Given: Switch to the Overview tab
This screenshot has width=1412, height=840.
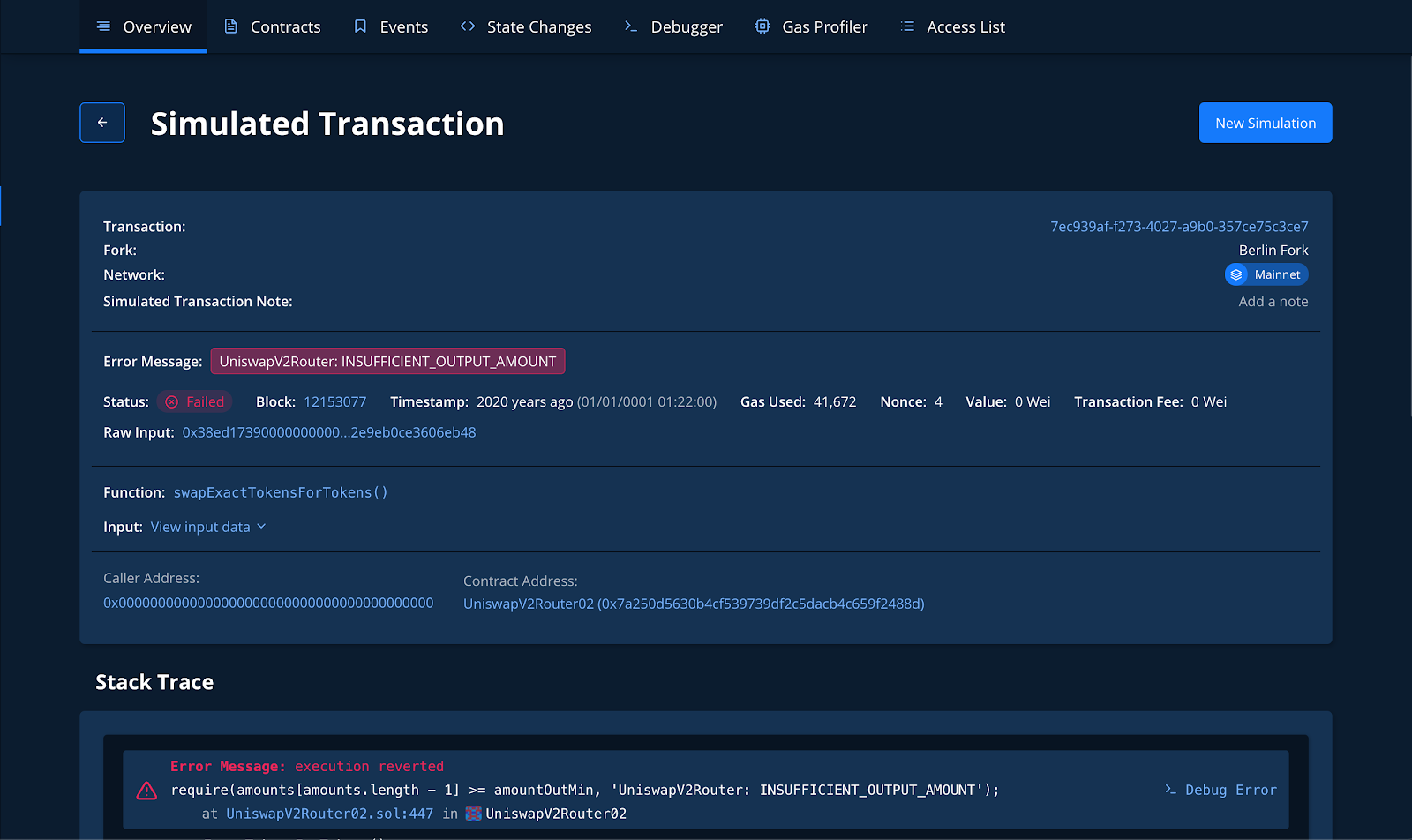Looking at the screenshot, I should pyautogui.click(x=143, y=26).
